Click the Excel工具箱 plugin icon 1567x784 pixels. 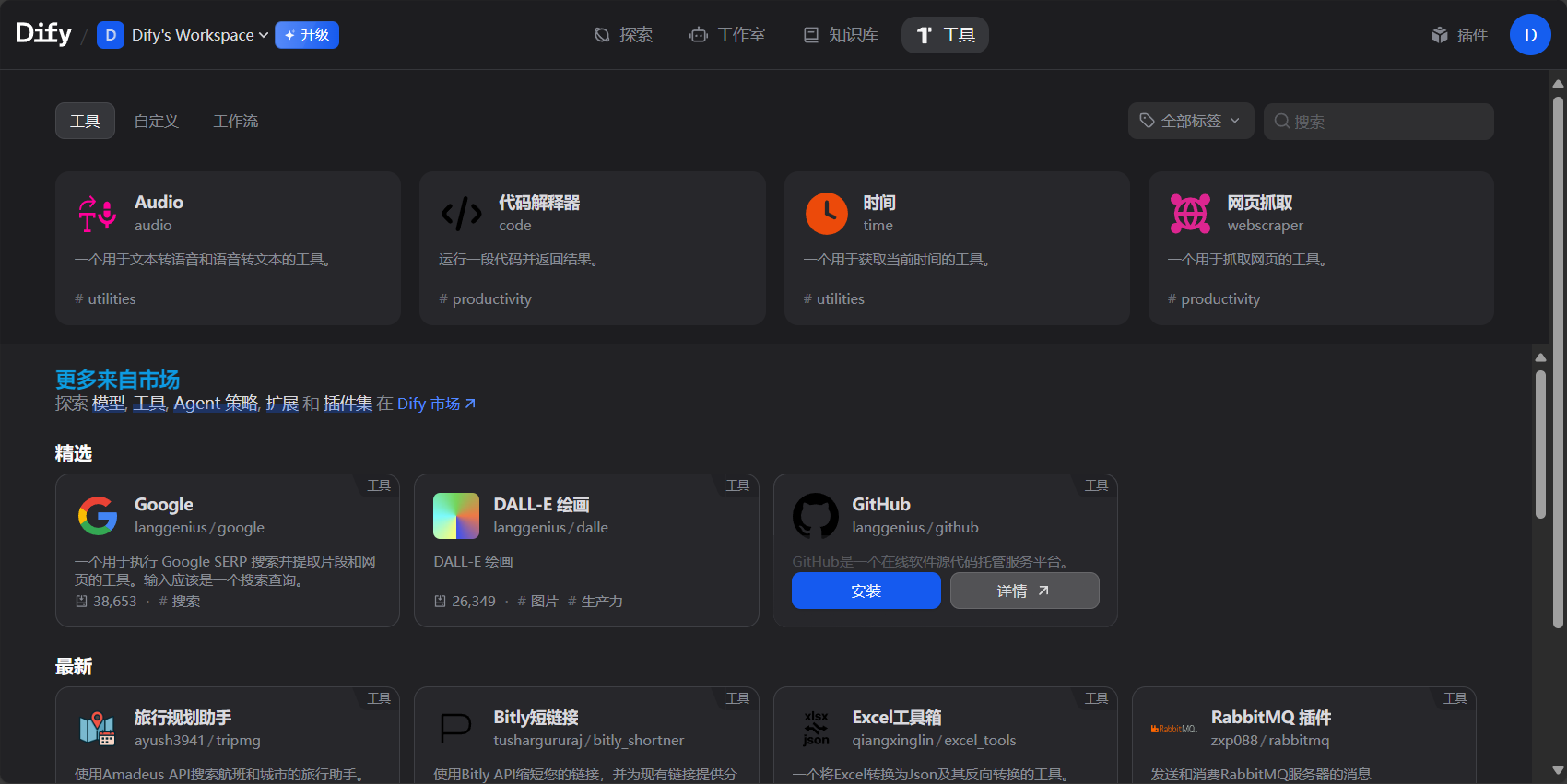pyautogui.click(x=815, y=729)
